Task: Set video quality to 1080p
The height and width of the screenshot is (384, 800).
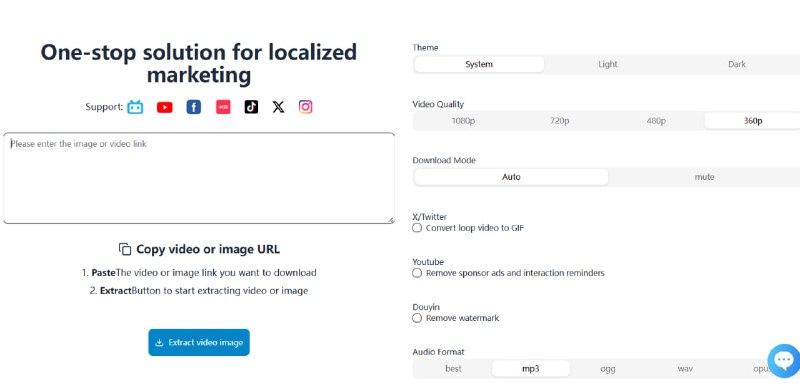Action: (463, 121)
